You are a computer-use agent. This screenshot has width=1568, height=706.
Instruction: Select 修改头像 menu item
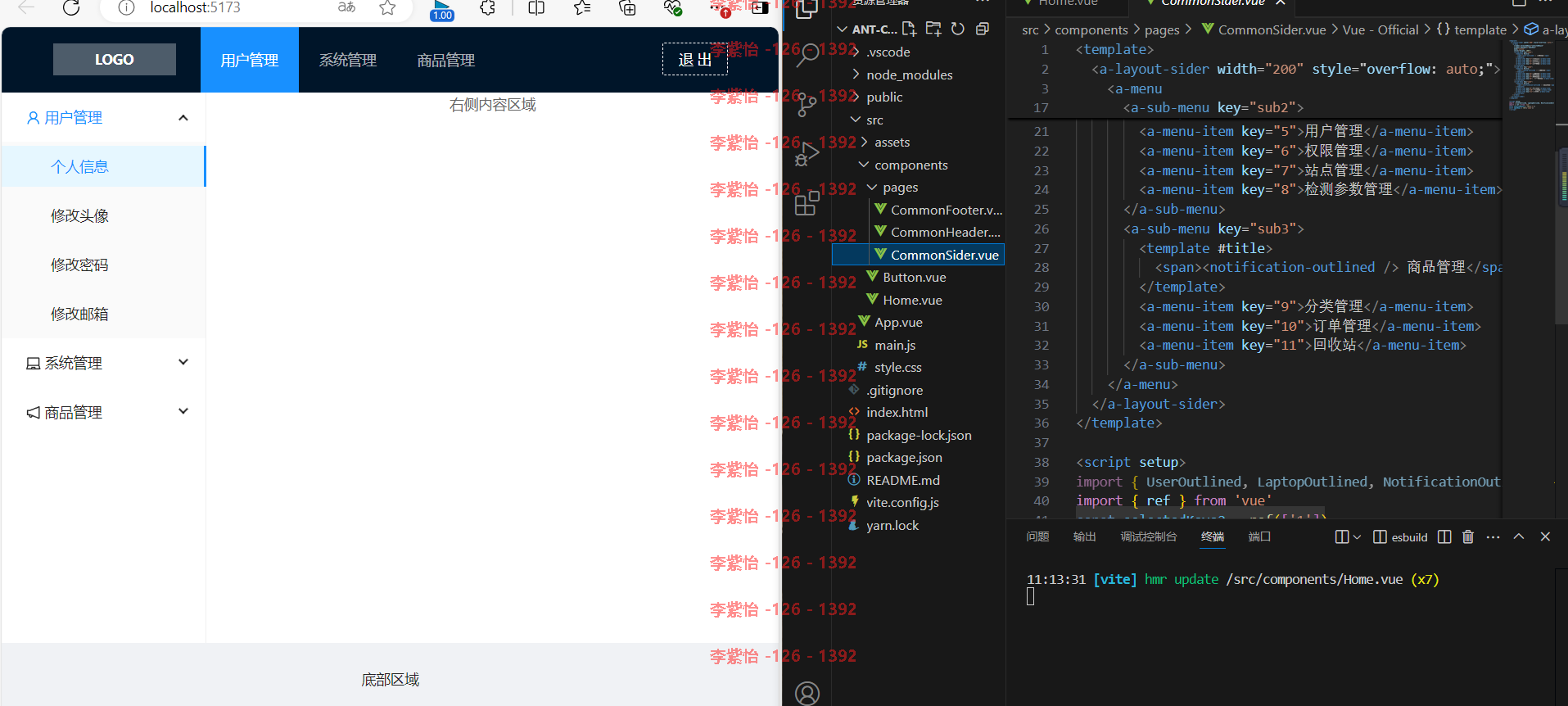tap(103, 215)
